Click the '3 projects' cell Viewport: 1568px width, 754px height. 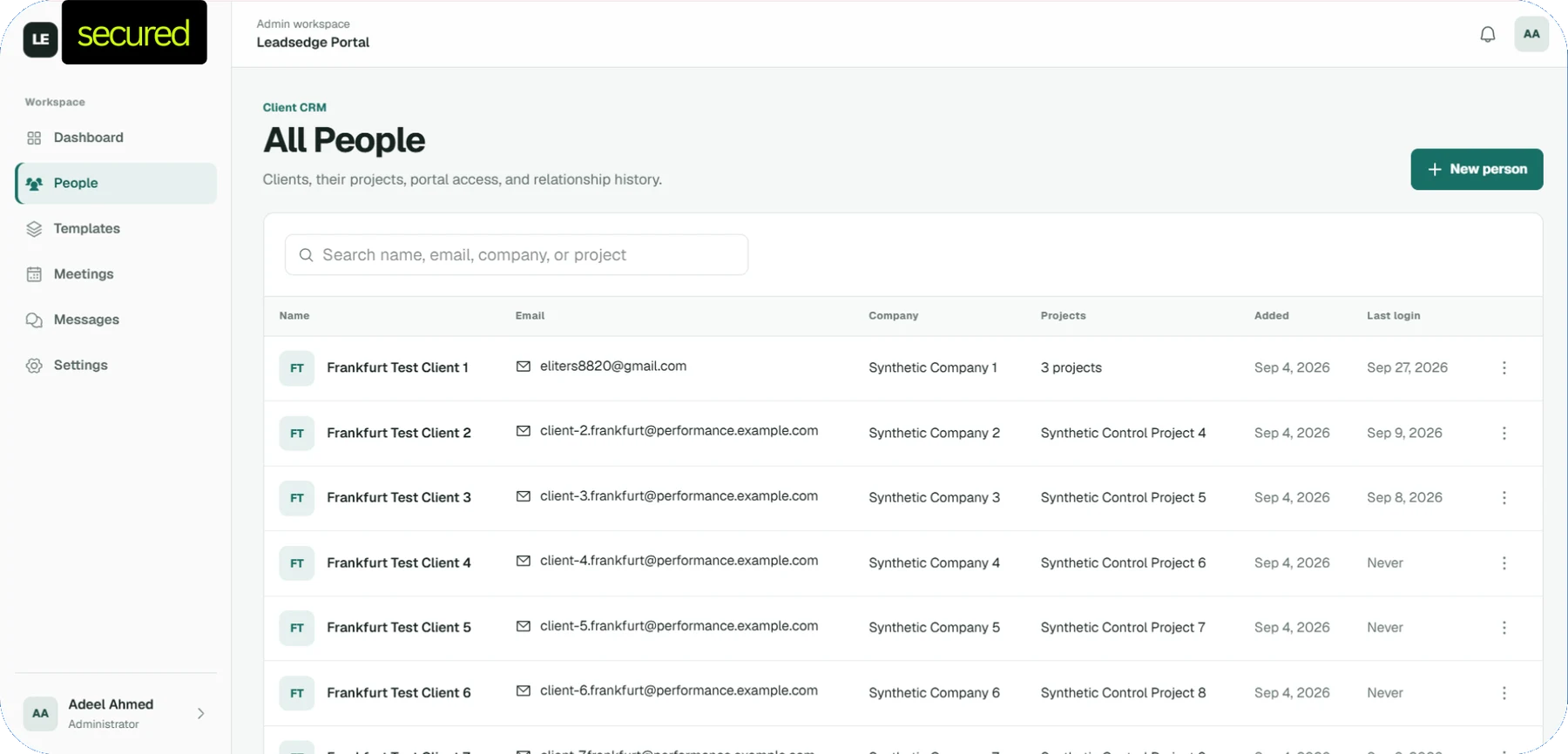(1071, 368)
